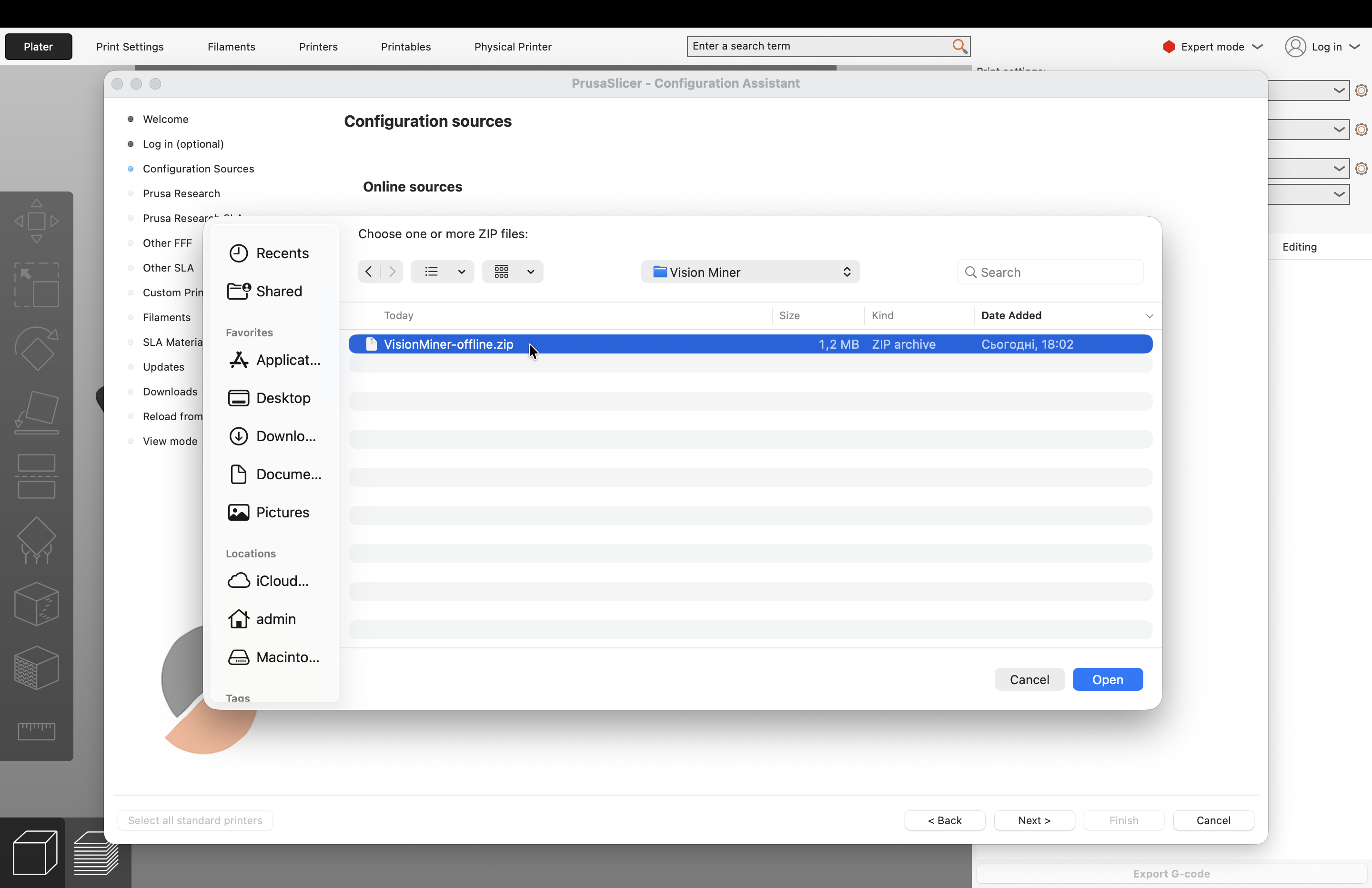
Task: Click the Enter a search term field
Action: pyautogui.click(x=828, y=46)
